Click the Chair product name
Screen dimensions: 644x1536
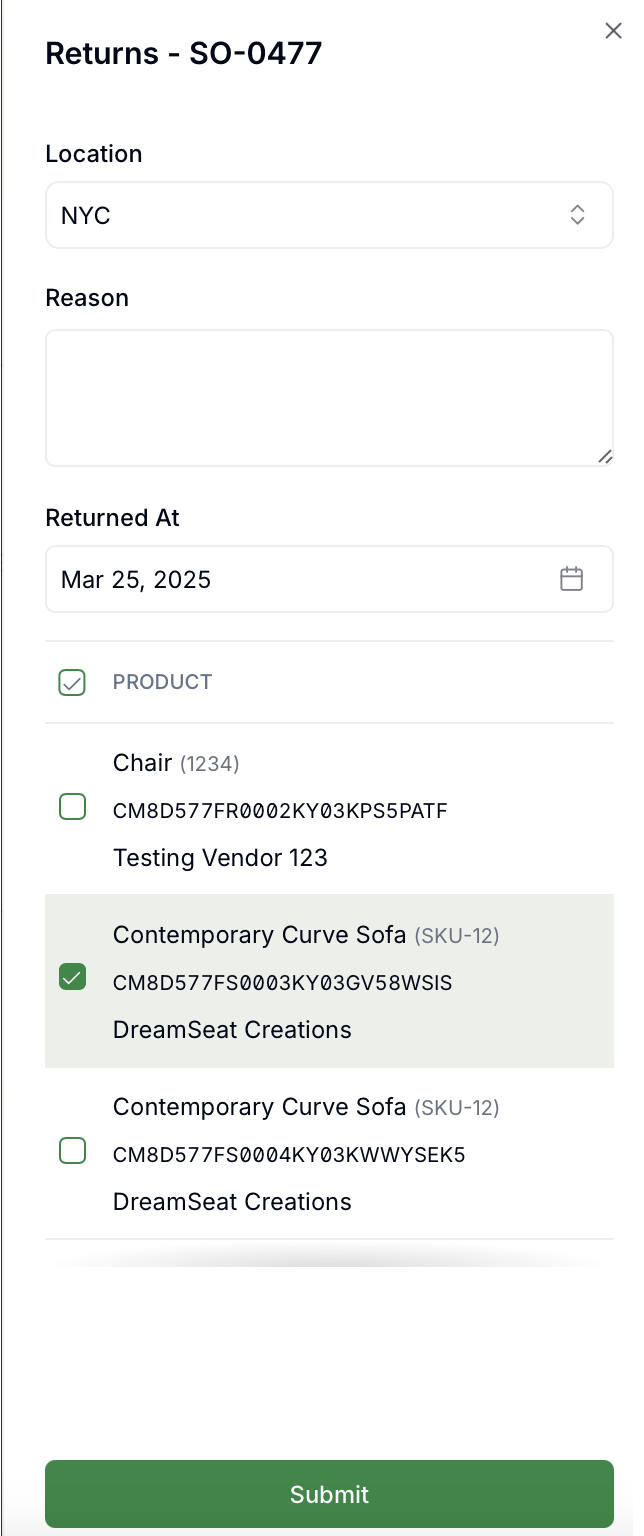[x=143, y=763]
